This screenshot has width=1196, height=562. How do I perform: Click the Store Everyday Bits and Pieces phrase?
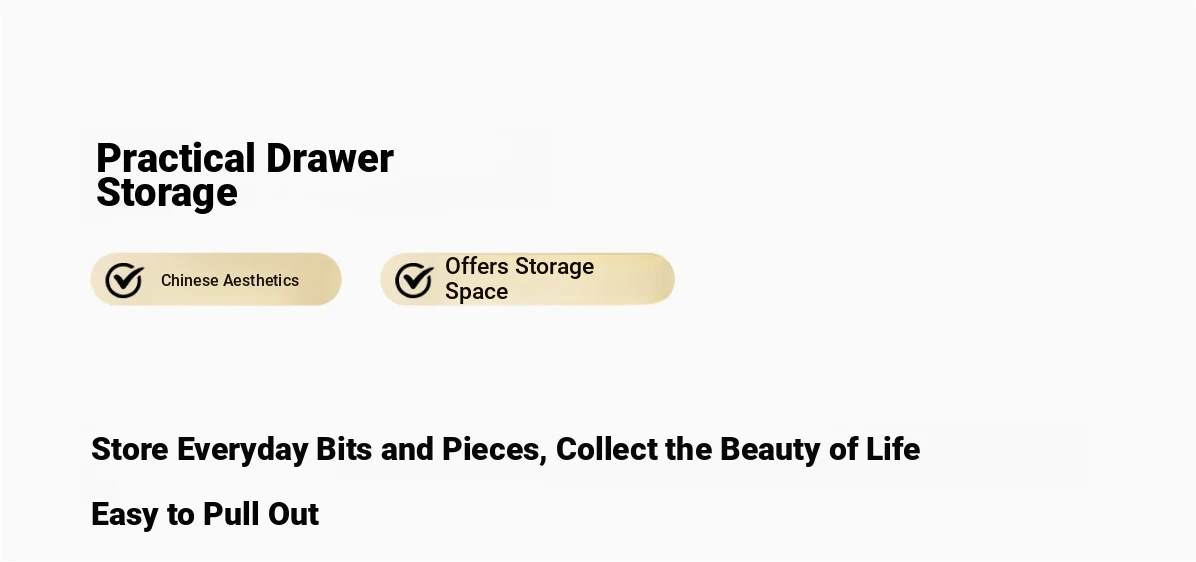pos(319,449)
